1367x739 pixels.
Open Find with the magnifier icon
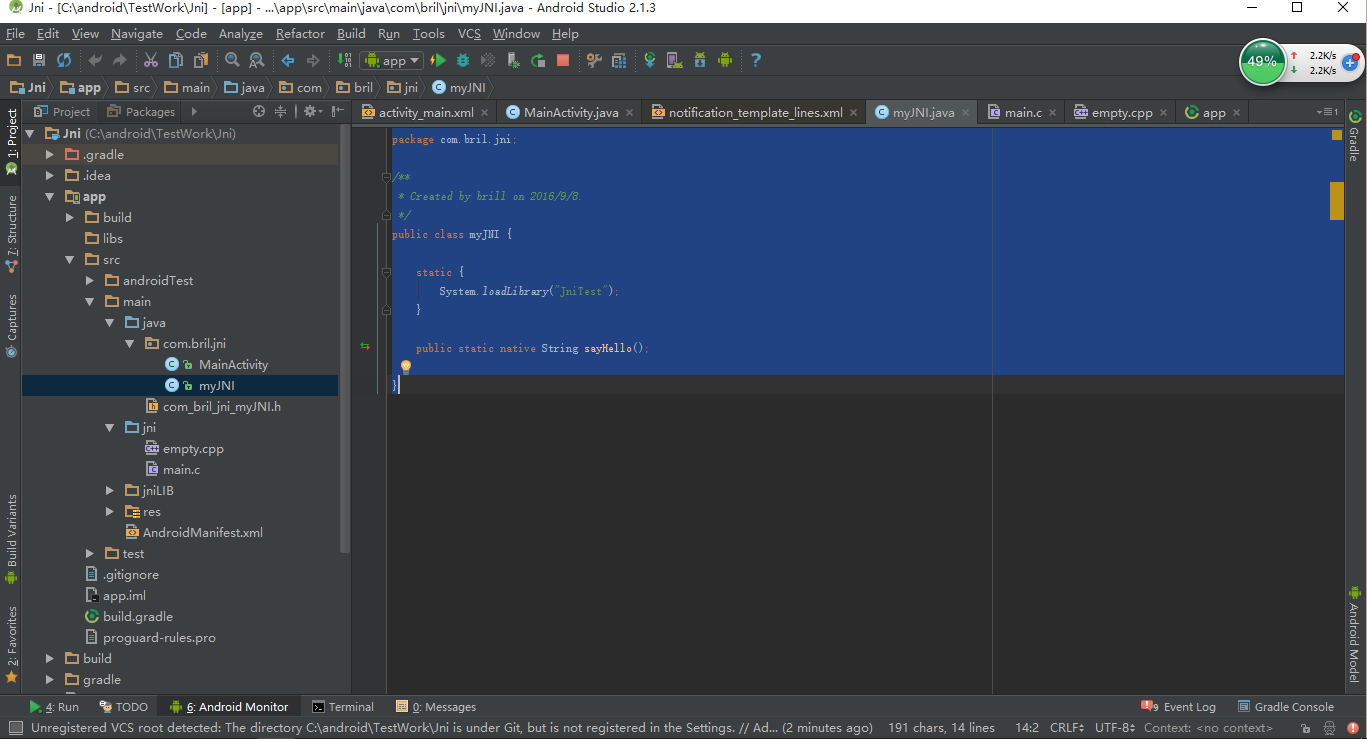click(x=232, y=60)
